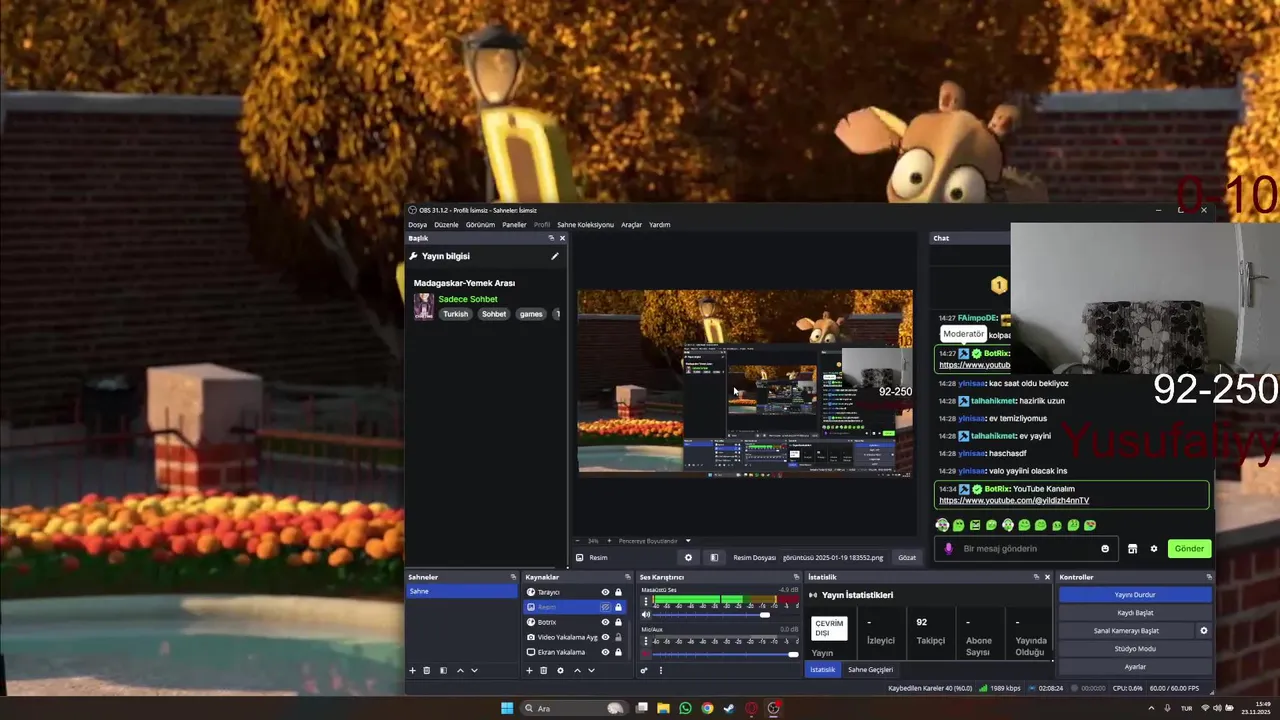Open source properties gear in the Kaynaklar panel

coord(560,670)
